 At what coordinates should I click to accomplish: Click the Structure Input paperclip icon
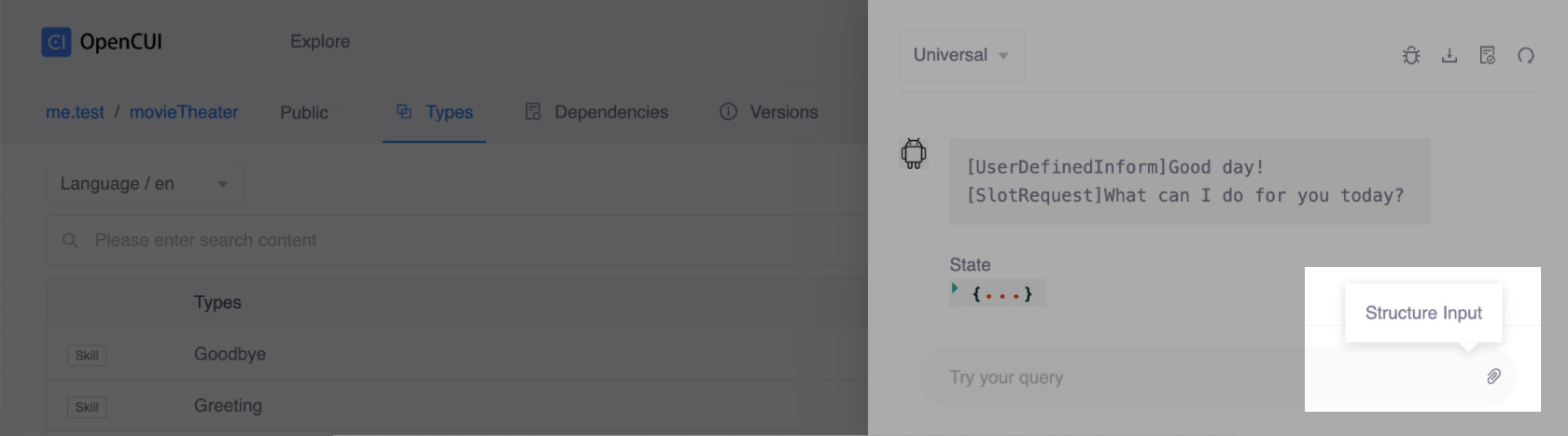point(1493,376)
